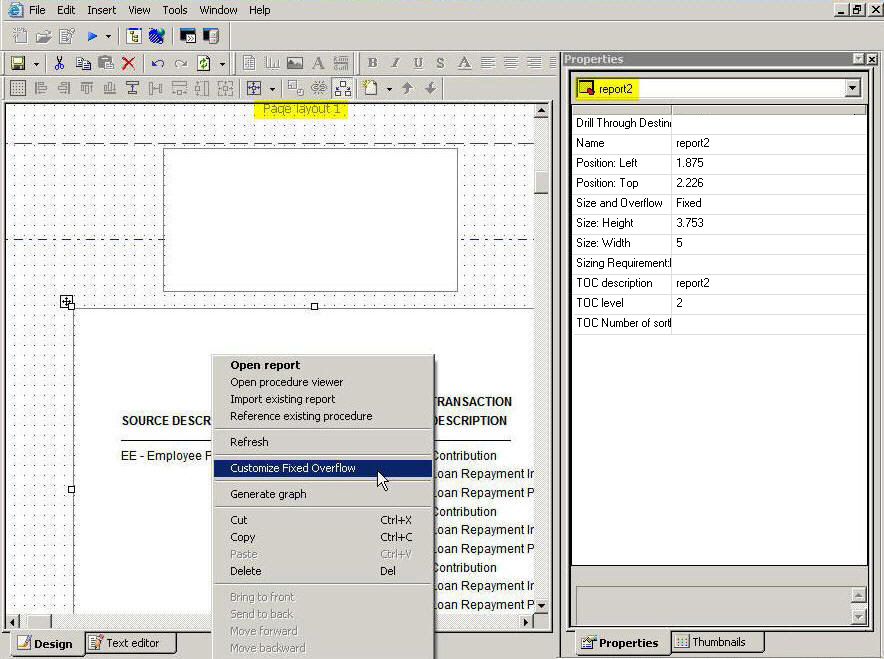The image size is (884, 659).
Task: Toggle Italic formatting button
Action: [x=395, y=63]
